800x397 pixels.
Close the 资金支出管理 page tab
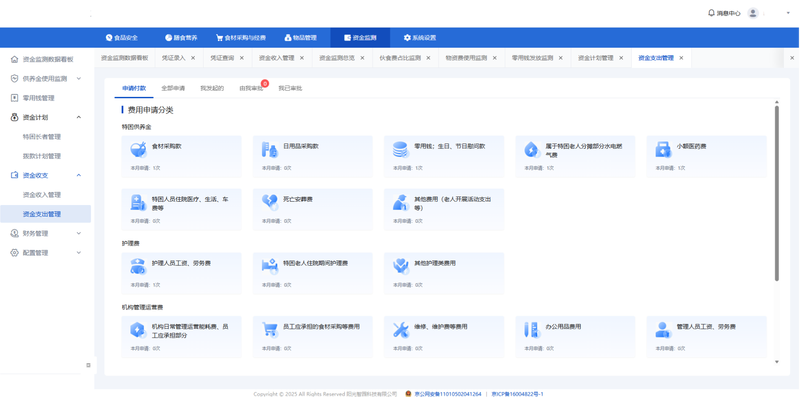681,58
